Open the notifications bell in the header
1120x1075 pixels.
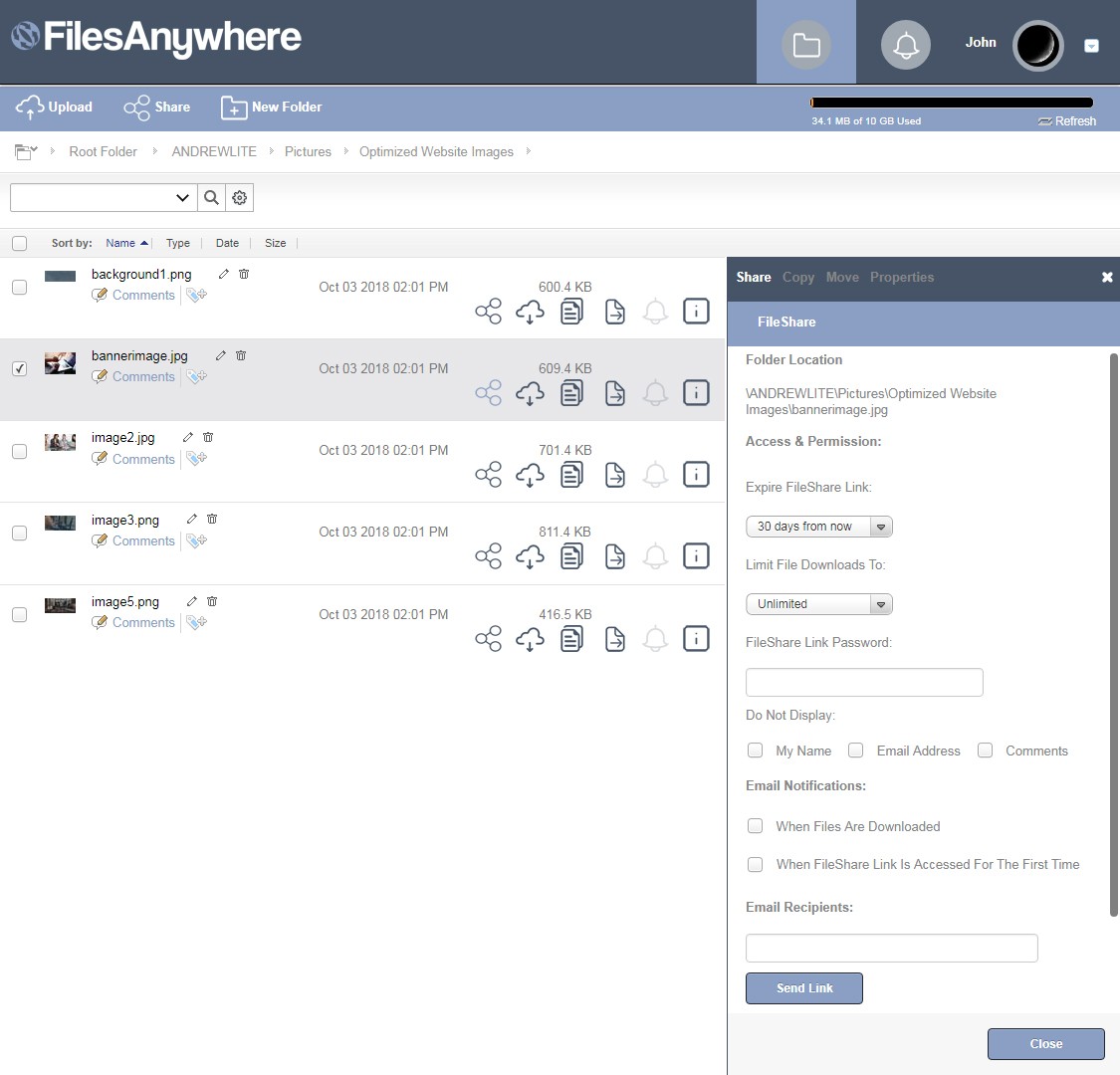(x=905, y=43)
